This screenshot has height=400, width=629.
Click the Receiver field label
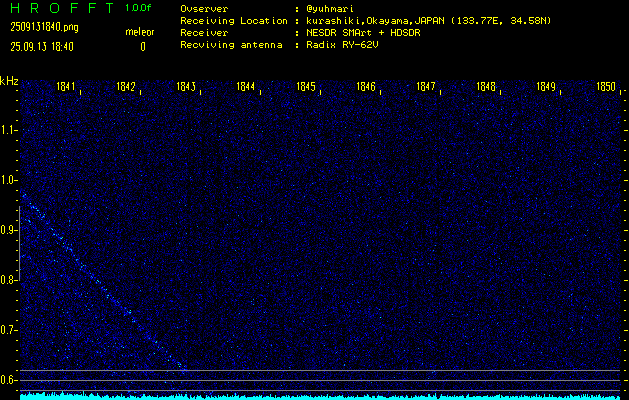(x=204, y=33)
